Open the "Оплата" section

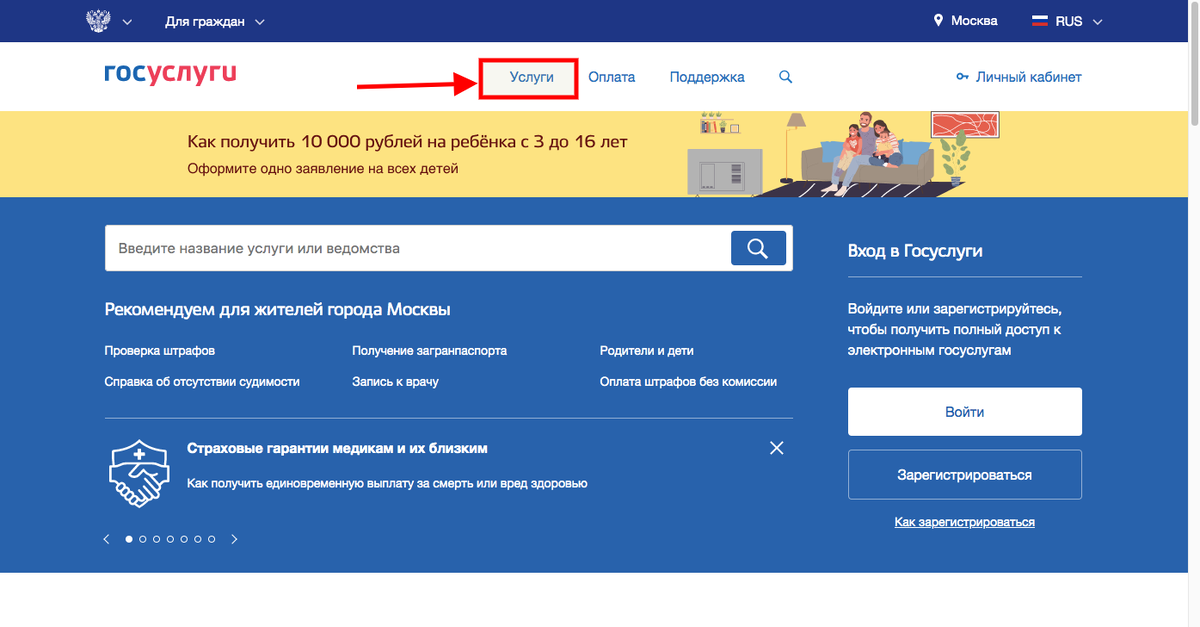[x=611, y=76]
